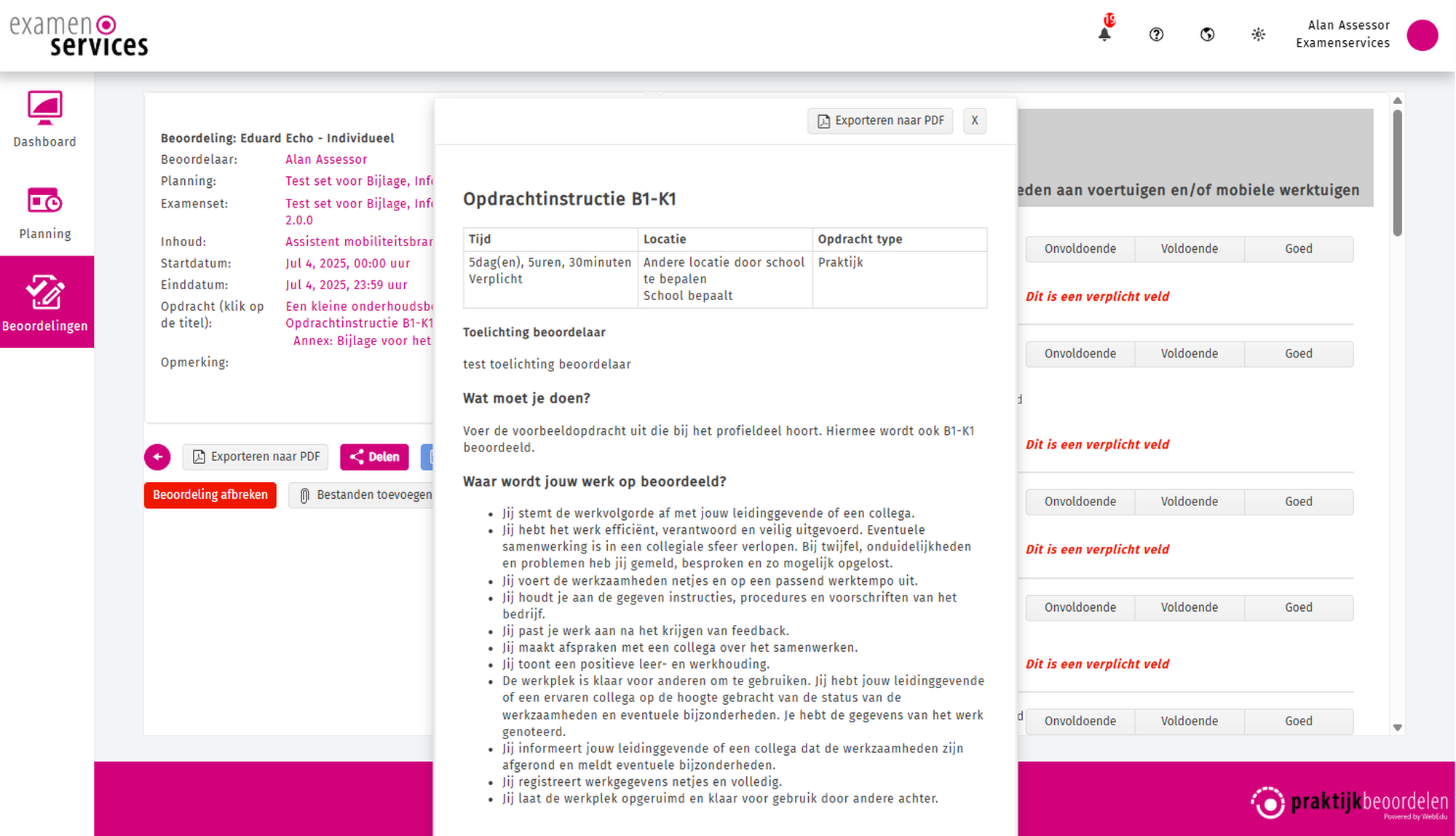Click Bestanden toevoegen attachment button

365,495
